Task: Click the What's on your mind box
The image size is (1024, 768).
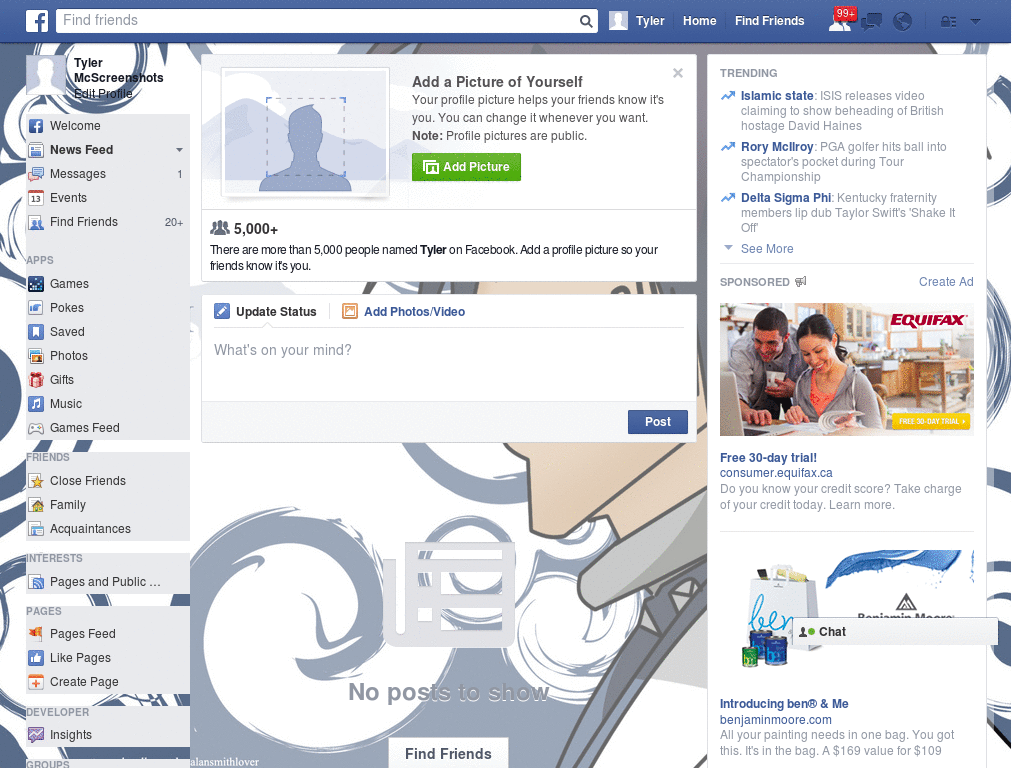Action: click(x=449, y=363)
